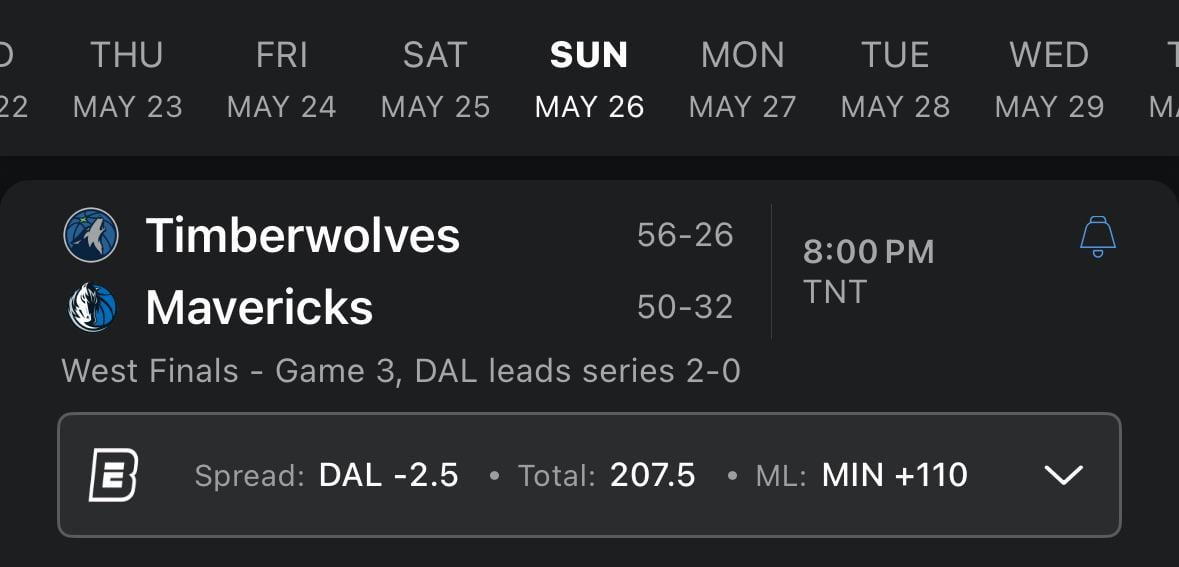Tap the Timberwolves team logo
1179x567 pixels.
(91, 236)
